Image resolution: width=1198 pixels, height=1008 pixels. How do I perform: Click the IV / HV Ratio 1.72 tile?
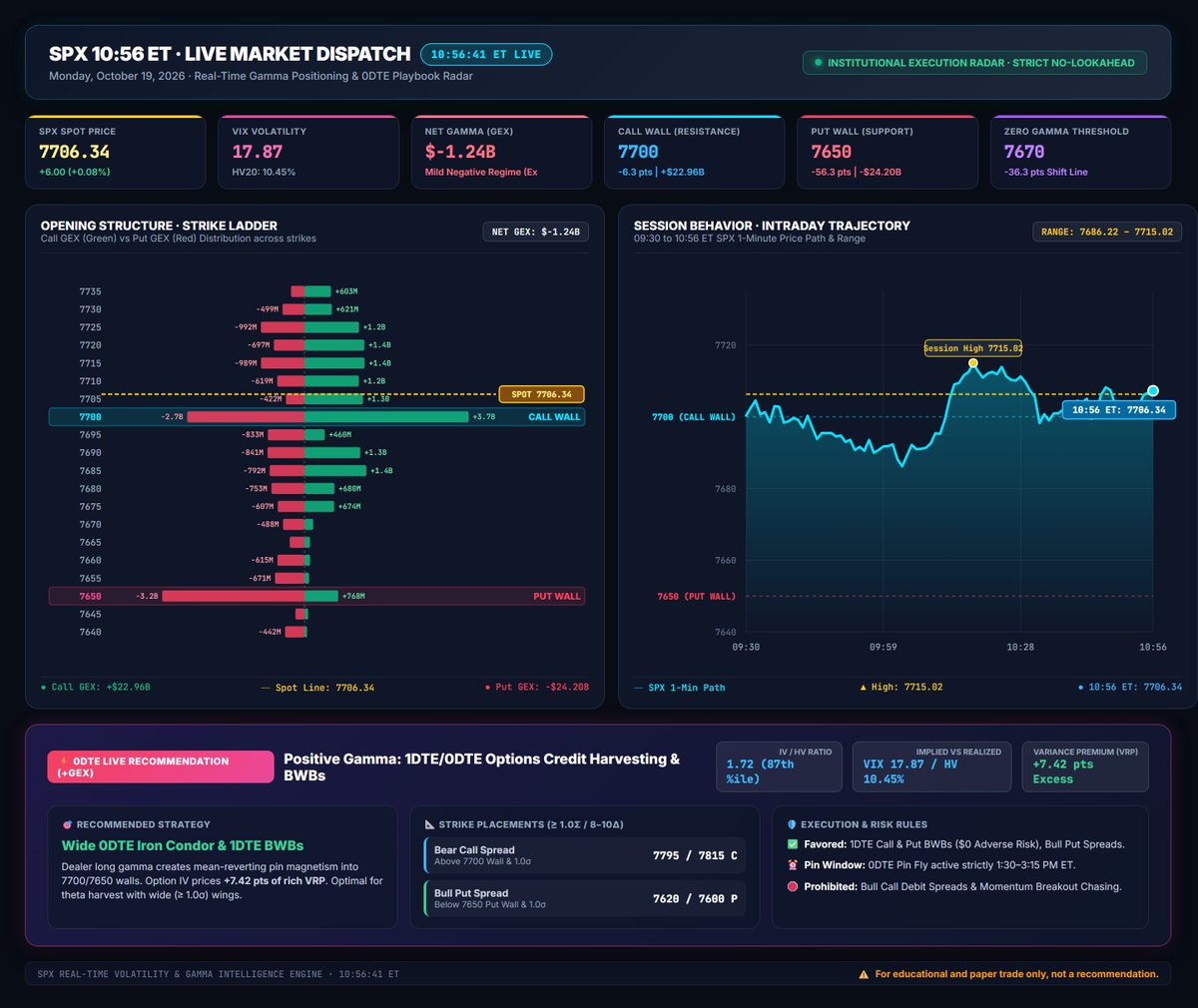tap(780, 766)
